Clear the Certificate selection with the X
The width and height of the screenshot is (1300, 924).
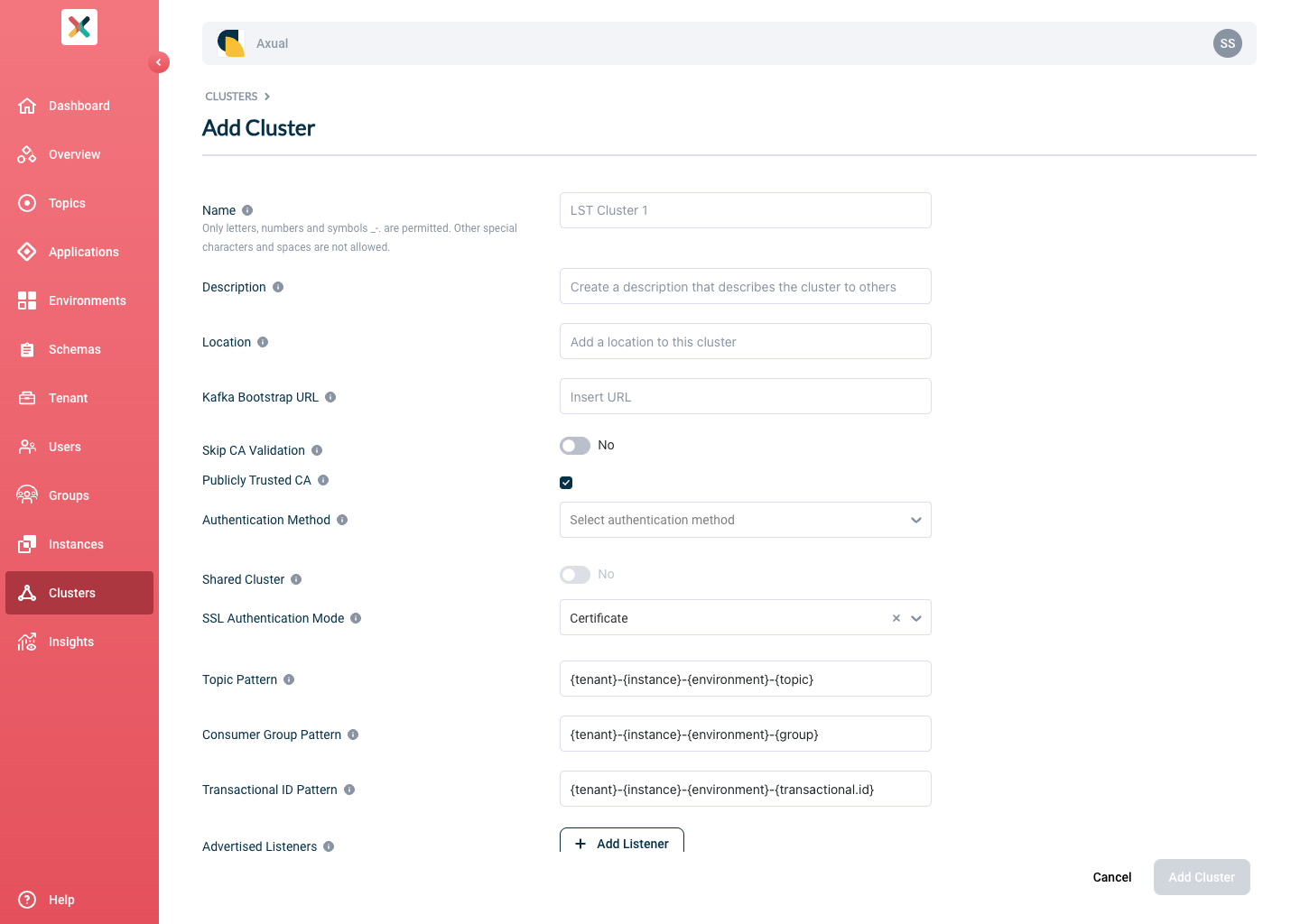896,618
